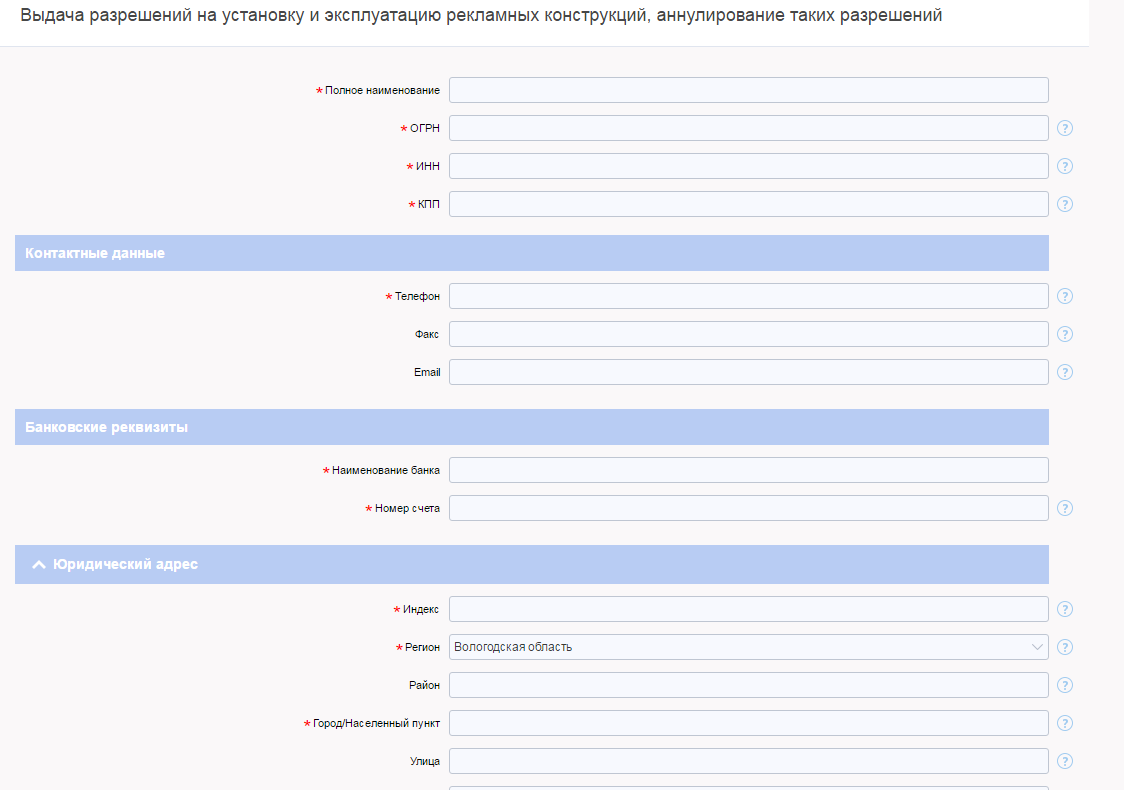
Task: Open the help icon next to КПП
Action: [x=1065, y=204]
